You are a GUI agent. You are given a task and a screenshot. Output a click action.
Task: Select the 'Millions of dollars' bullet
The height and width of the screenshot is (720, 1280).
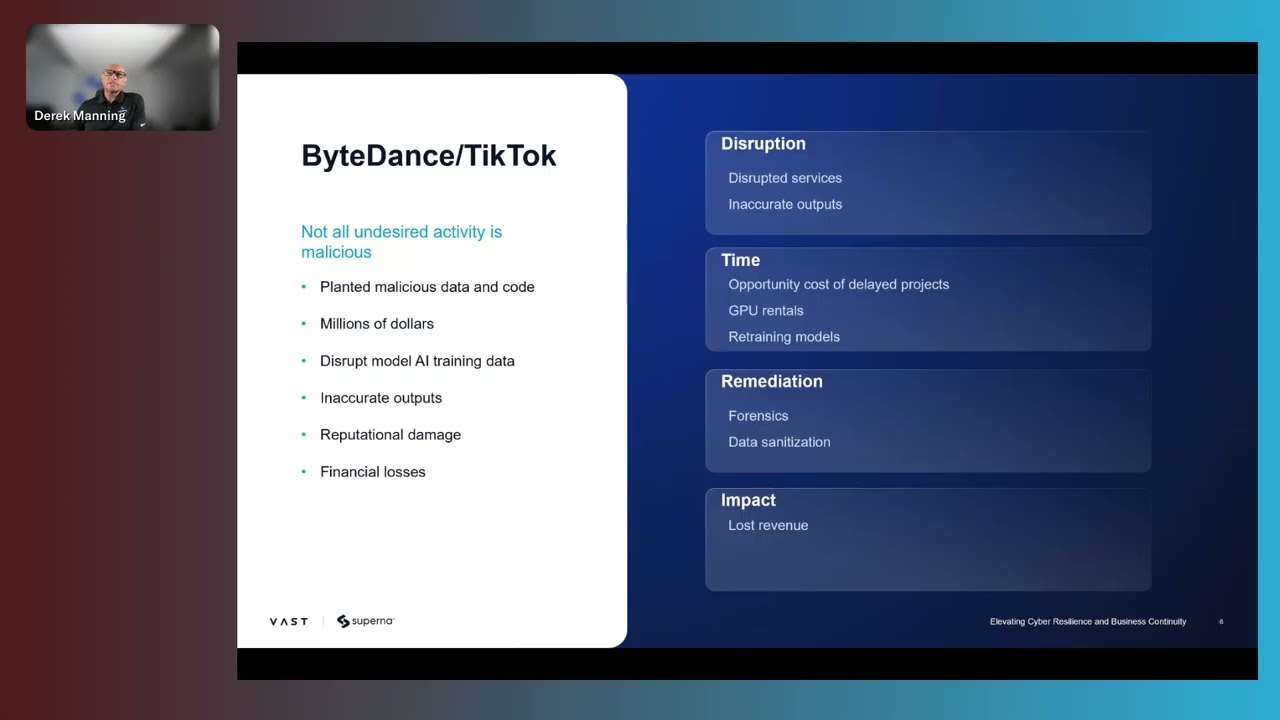[377, 324]
